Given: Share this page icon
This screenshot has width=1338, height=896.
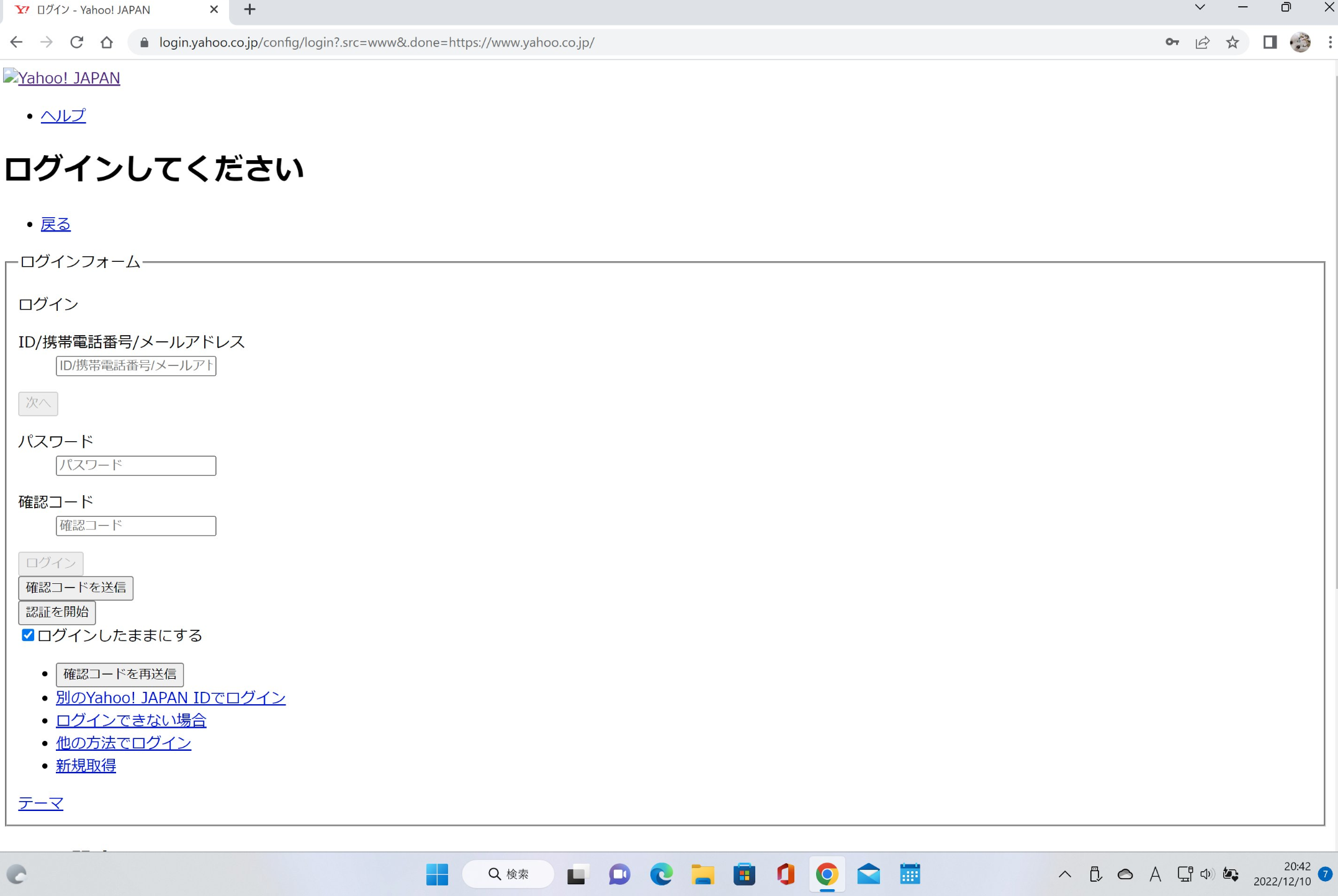Looking at the screenshot, I should click(x=1202, y=42).
